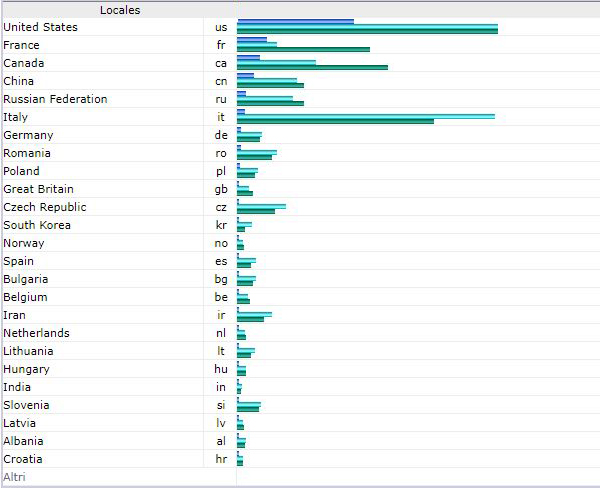Select the France row

300,45
